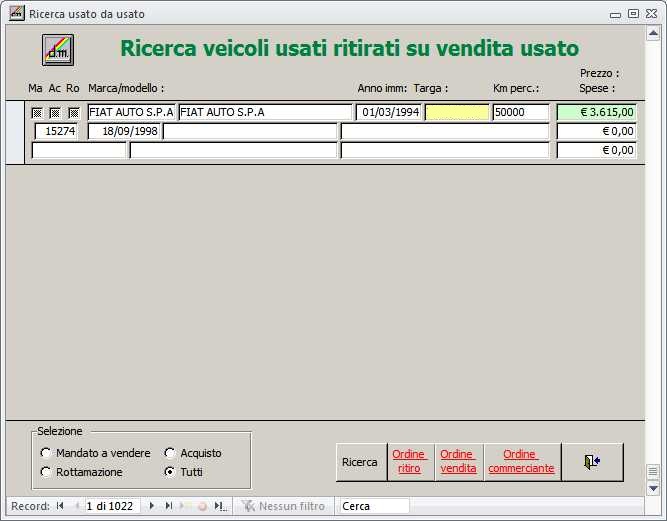
Task: Click the green price field € 3.615,00
Action: [x=596, y=113]
